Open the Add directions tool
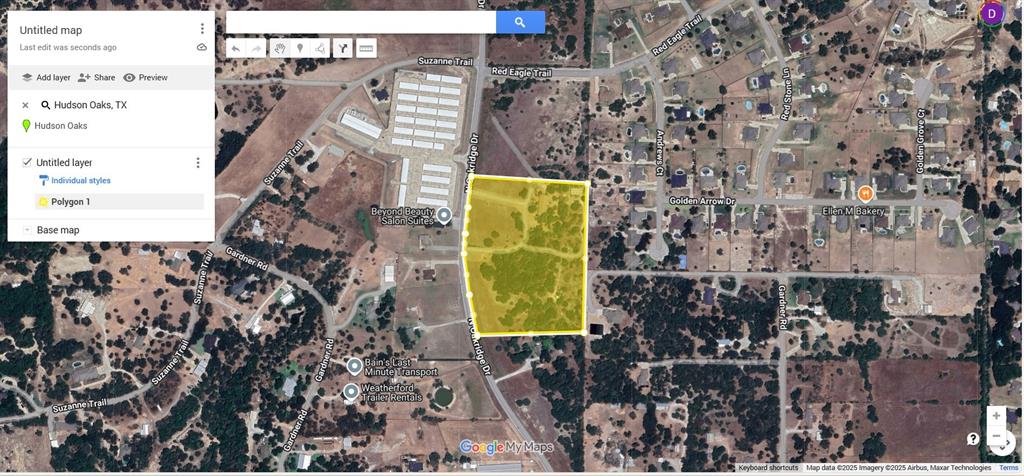 point(343,48)
